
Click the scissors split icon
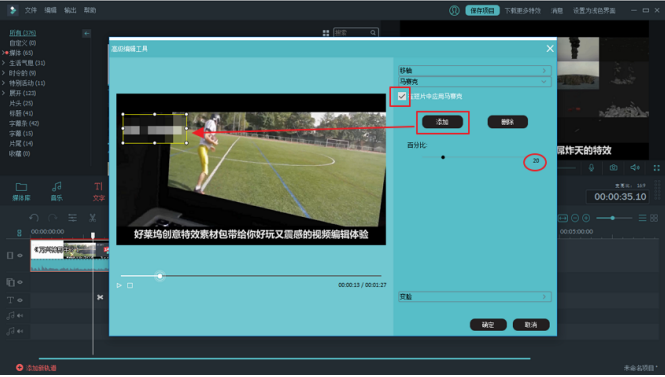coord(92,218)
